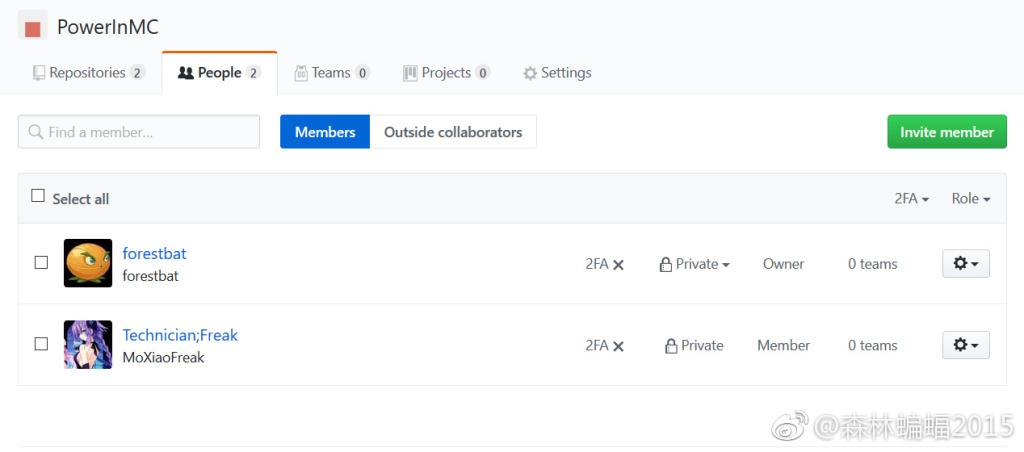Image resolution: width=1024 pixels, height=452 pixels.
Task: Check the box next to Technician;Freak
Action: point(41,344)
